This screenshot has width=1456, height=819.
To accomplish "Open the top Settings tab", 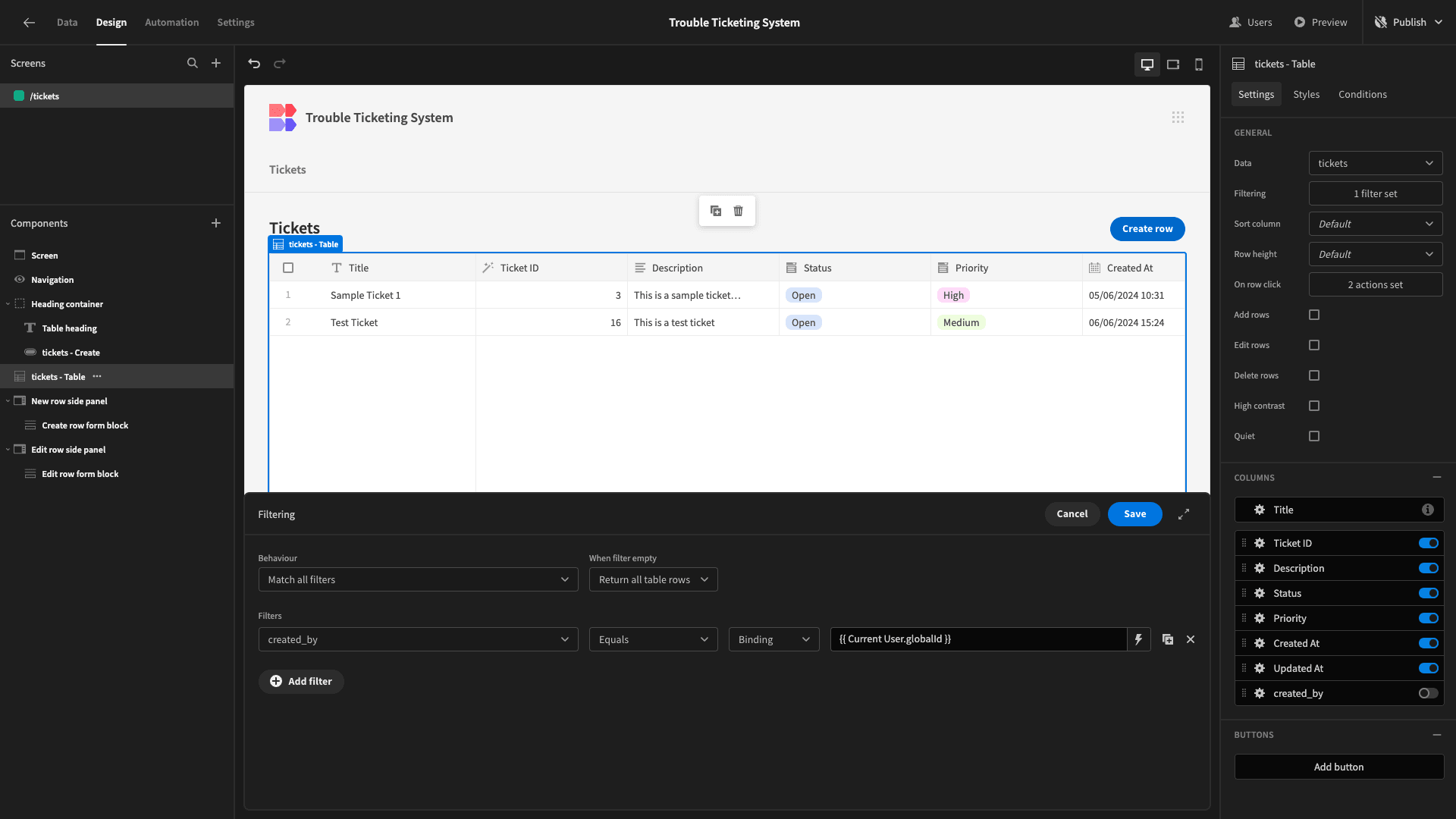I will coord(236,23).
